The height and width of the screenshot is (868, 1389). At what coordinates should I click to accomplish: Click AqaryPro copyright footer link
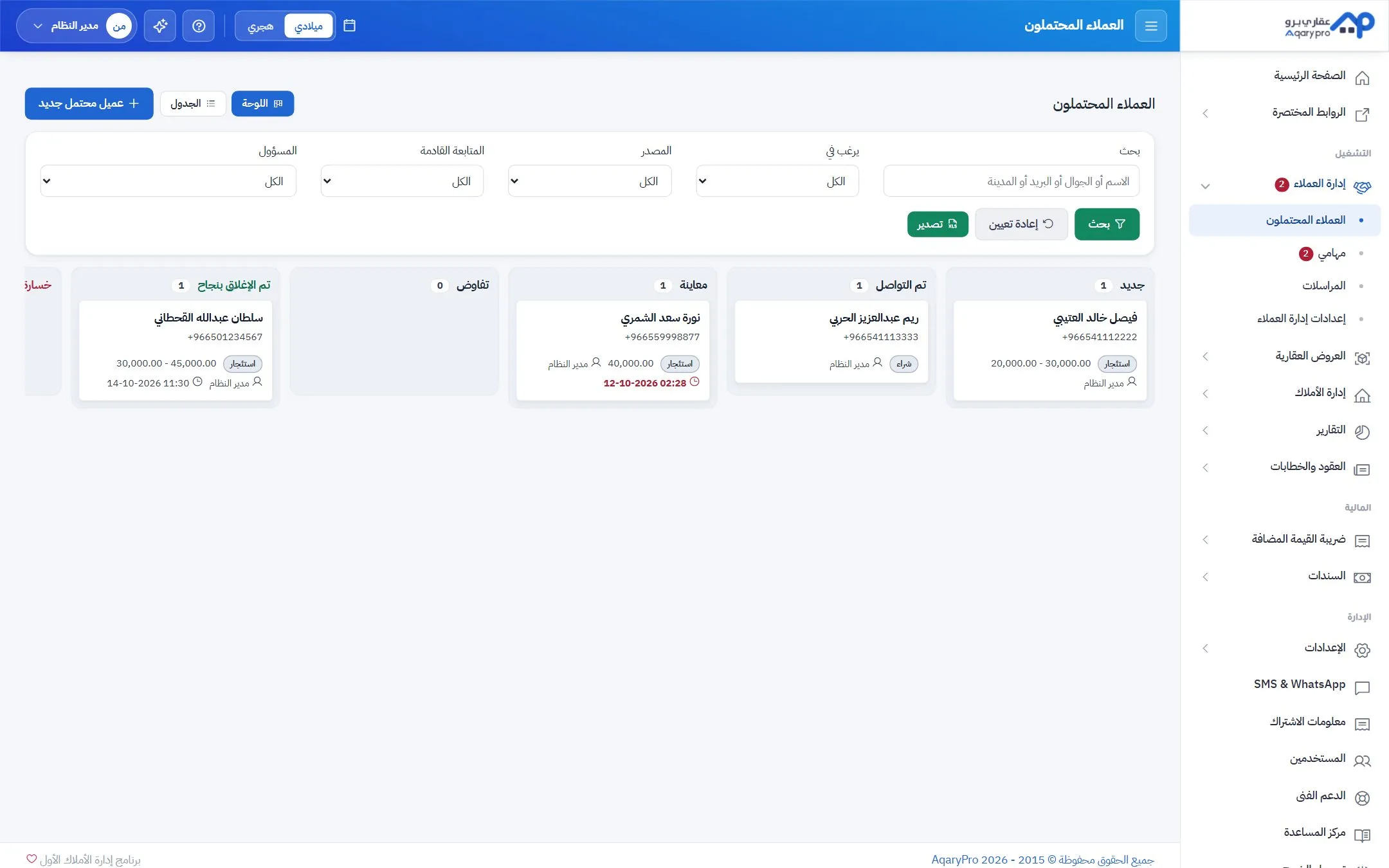(1043, 860)
